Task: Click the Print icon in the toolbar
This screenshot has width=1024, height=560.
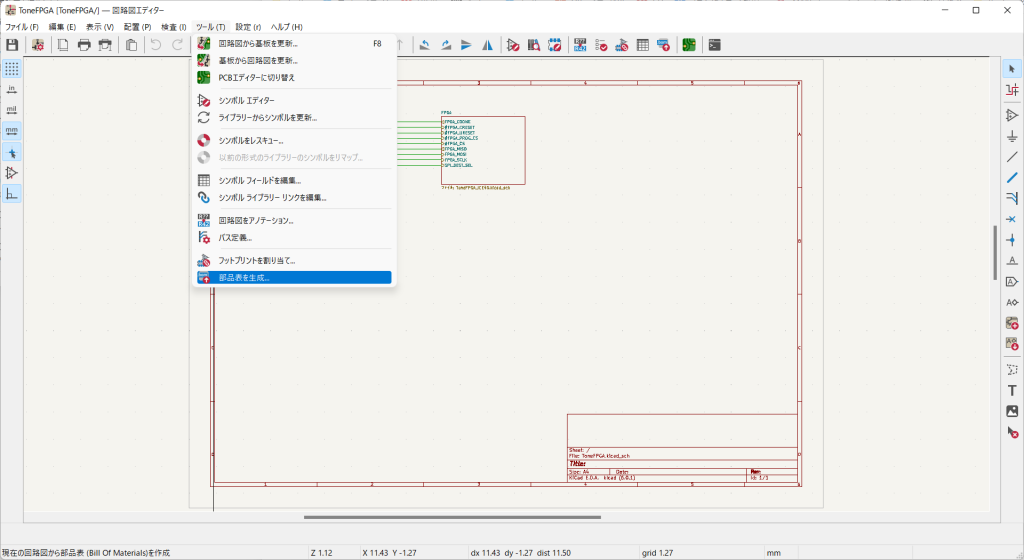Action: (x=84, y=45)
